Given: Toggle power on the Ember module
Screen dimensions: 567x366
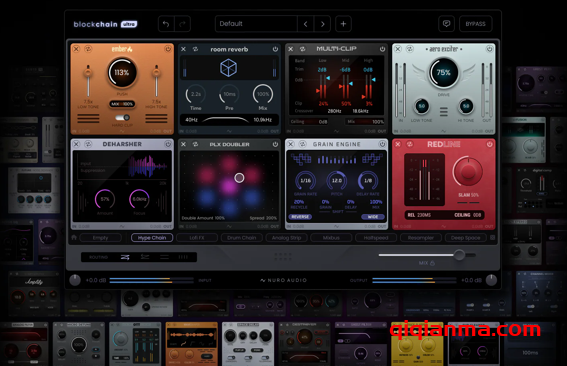Looking at the screenshot, I should [x=168, y=49].
